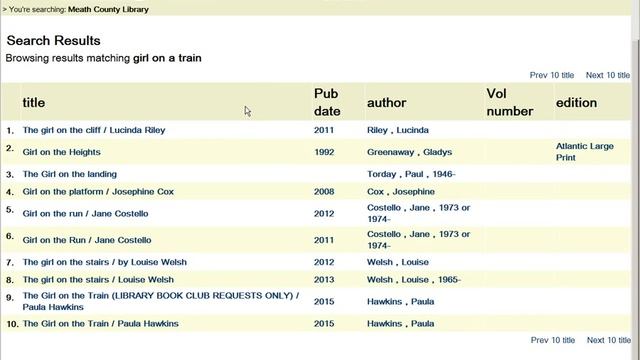Image resolution: width=640 pixels, height=360 pixels.
Task: Select 'Costello , Jane' author in row 6
Action: coord(419,240)
